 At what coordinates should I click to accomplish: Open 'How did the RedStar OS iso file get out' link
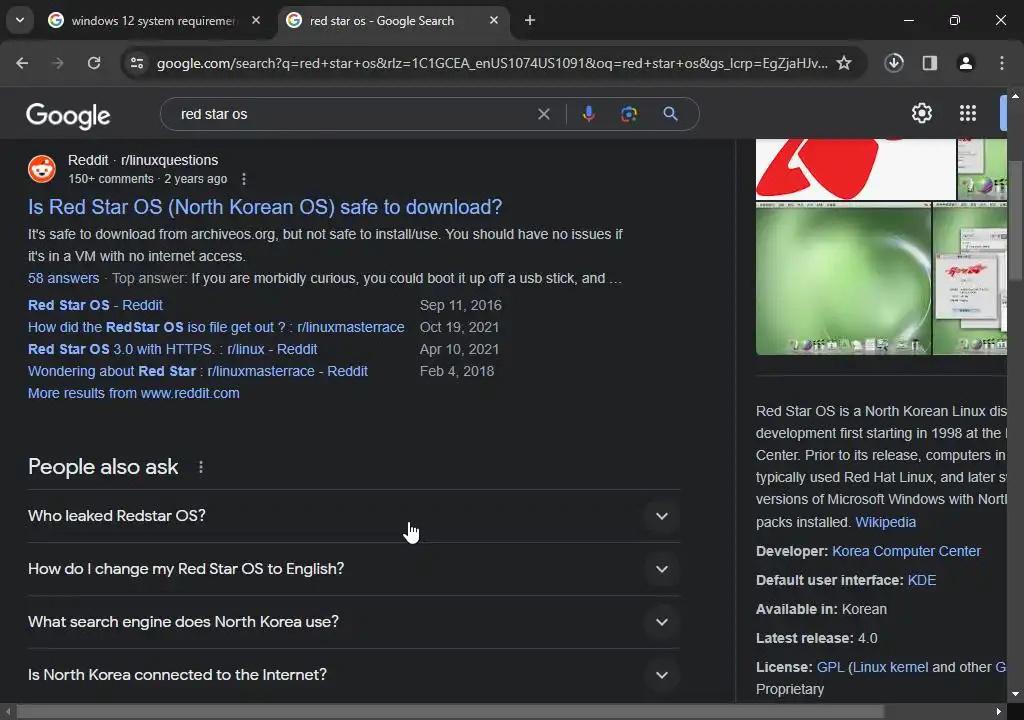[216, 327]
